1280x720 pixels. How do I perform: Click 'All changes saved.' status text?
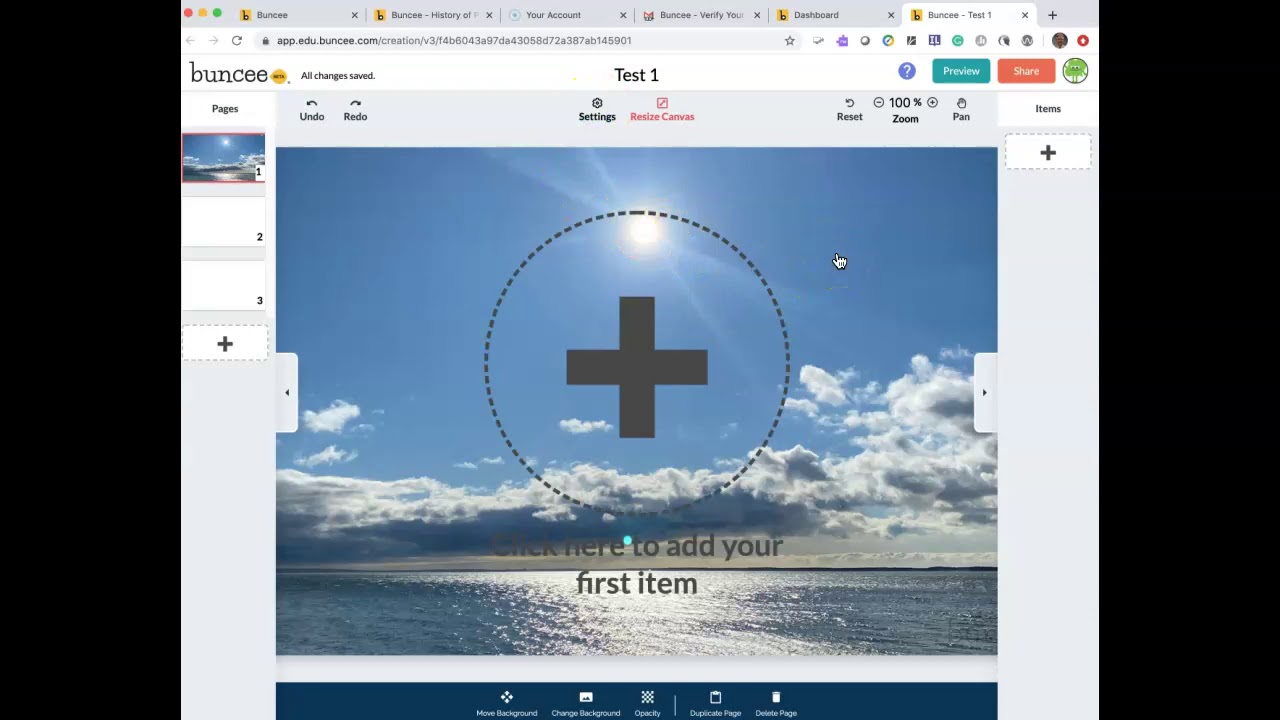[x=338, y=76]
